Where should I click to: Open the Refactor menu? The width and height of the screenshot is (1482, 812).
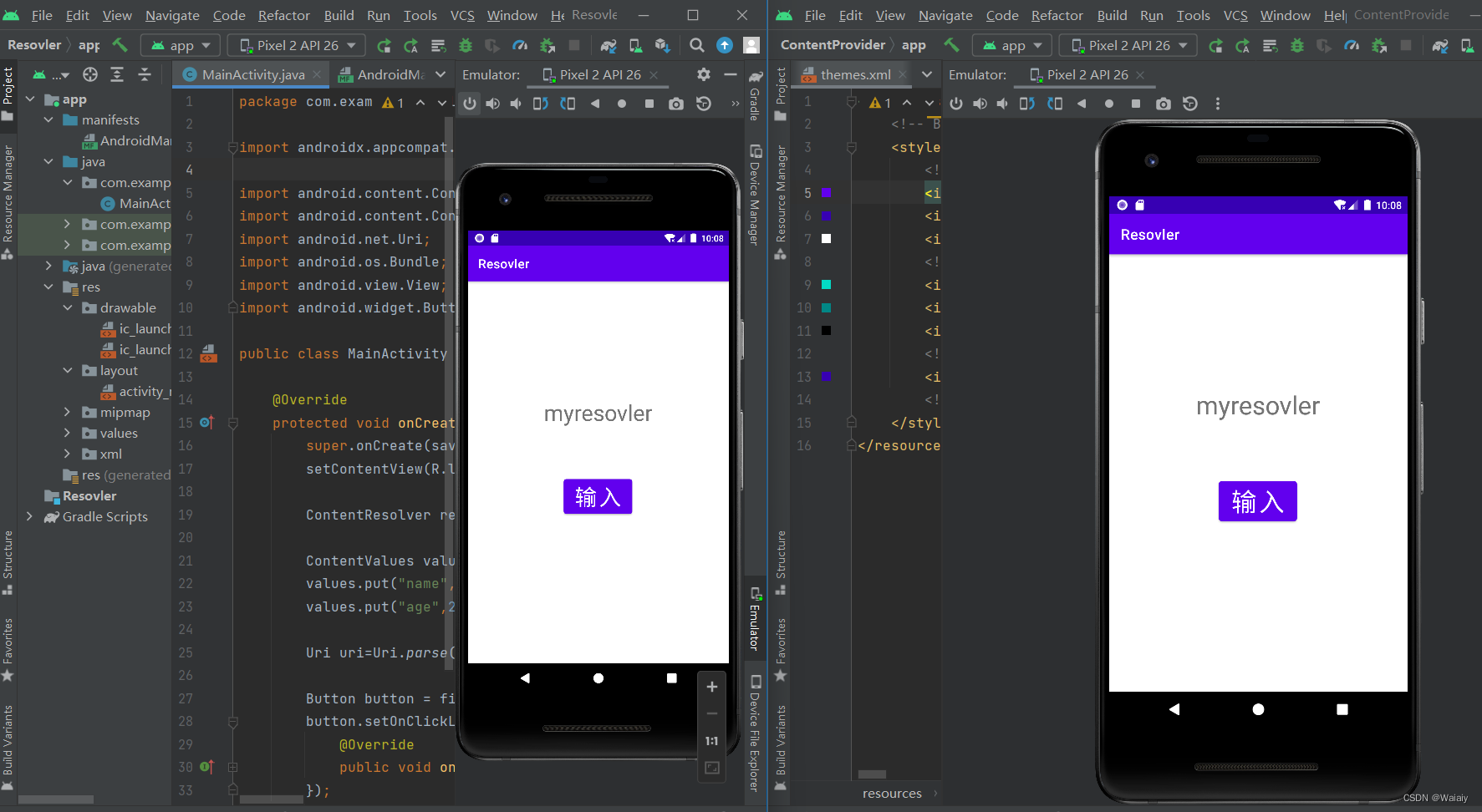click(x=283, y=15)
